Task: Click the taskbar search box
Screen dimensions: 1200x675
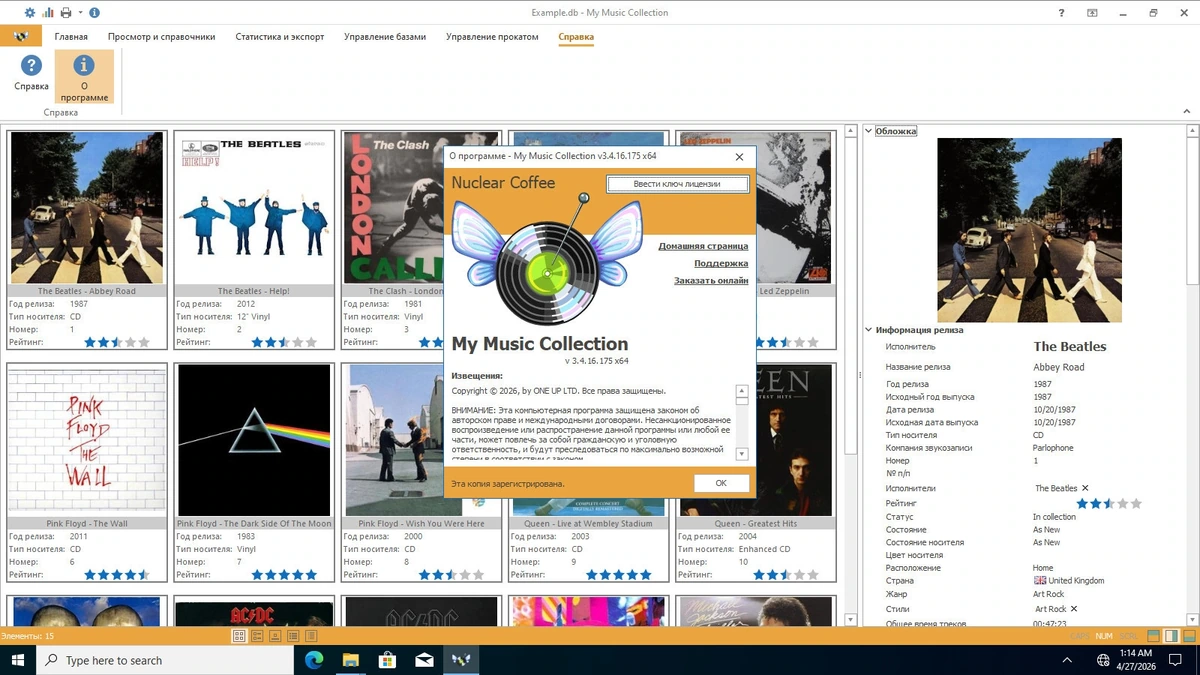Action: [165, 660]
